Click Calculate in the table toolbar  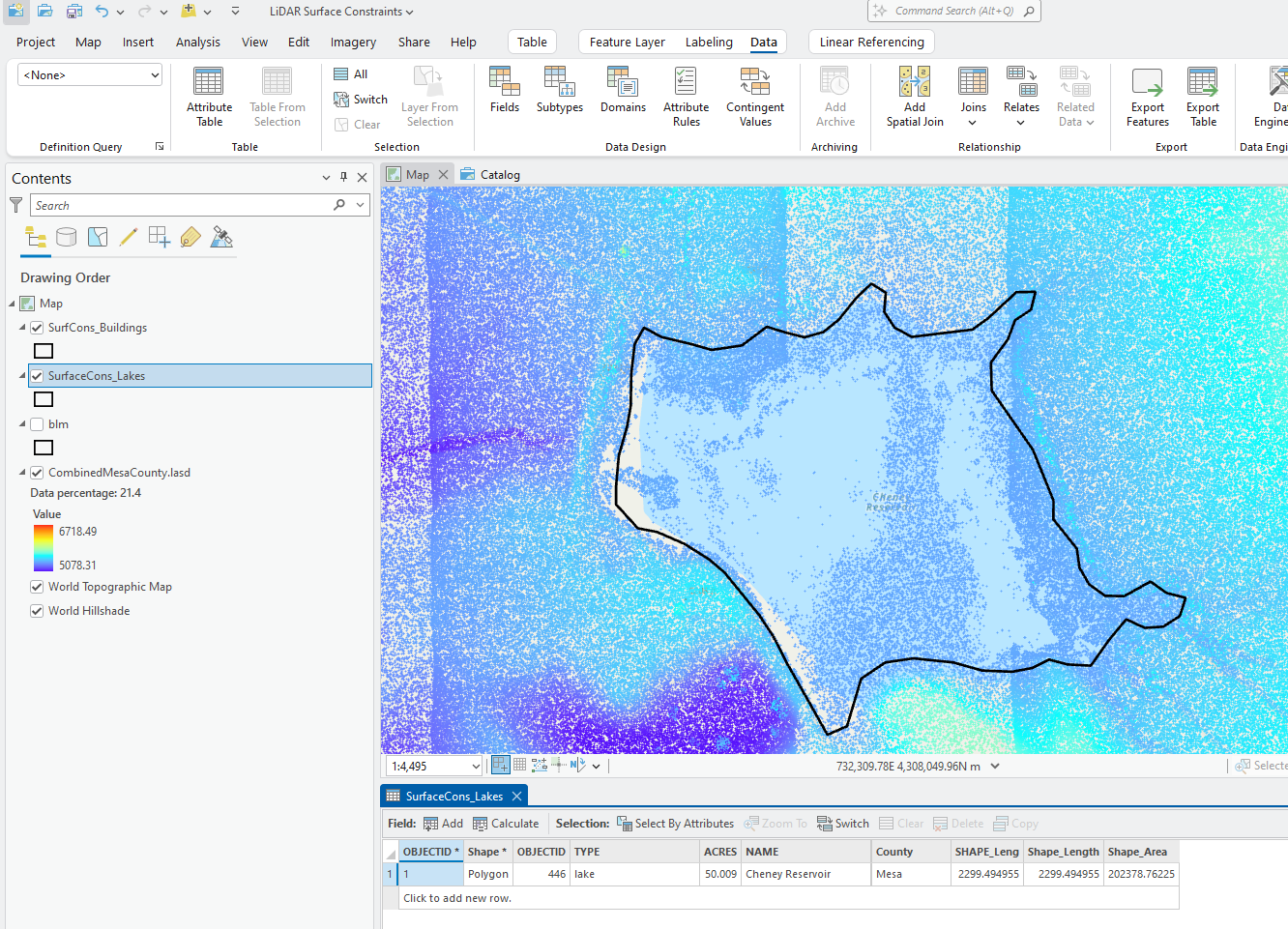(x=506, y=824)
